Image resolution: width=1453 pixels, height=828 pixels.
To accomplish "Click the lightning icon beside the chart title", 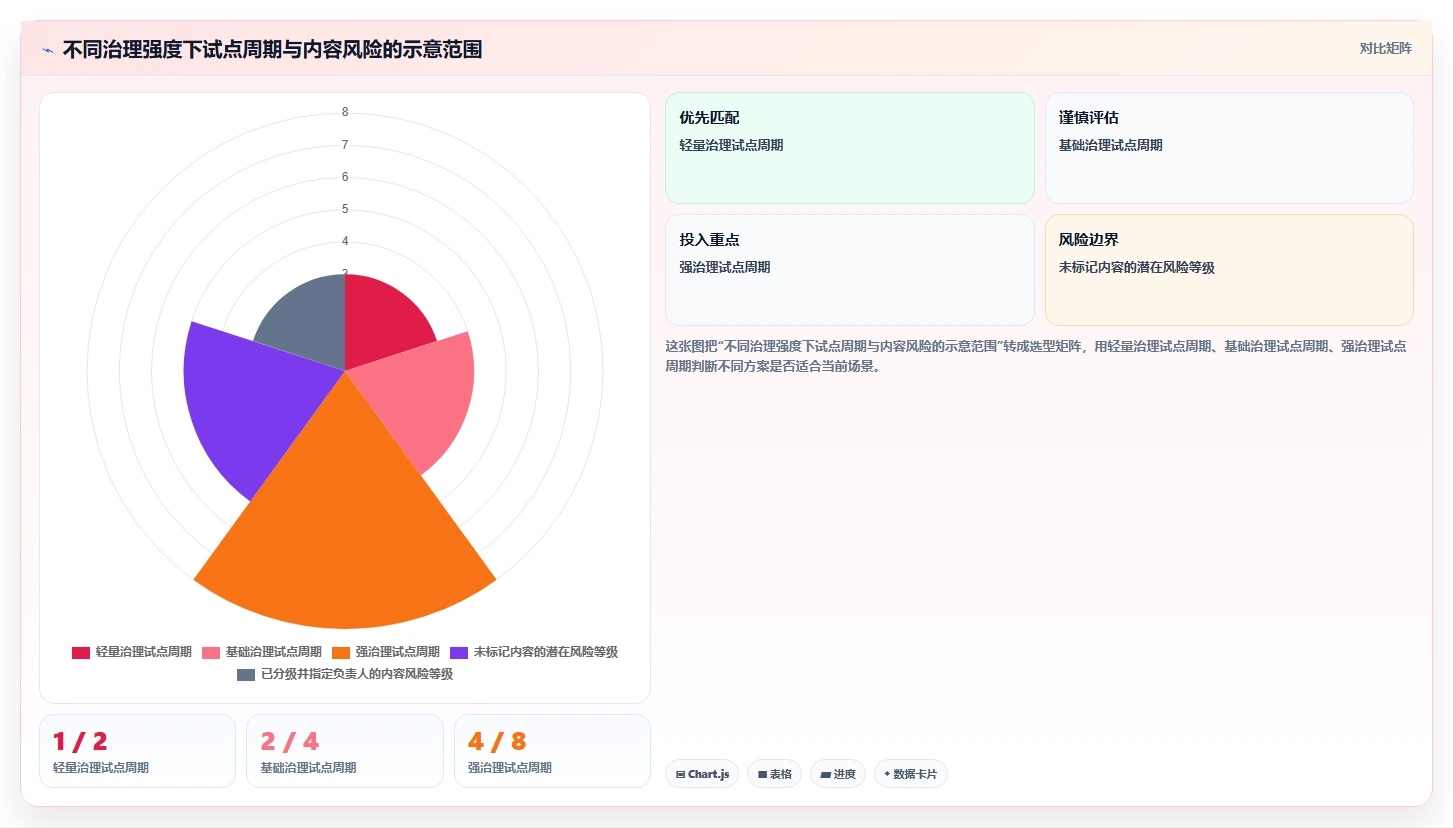I will pos(48,50).
